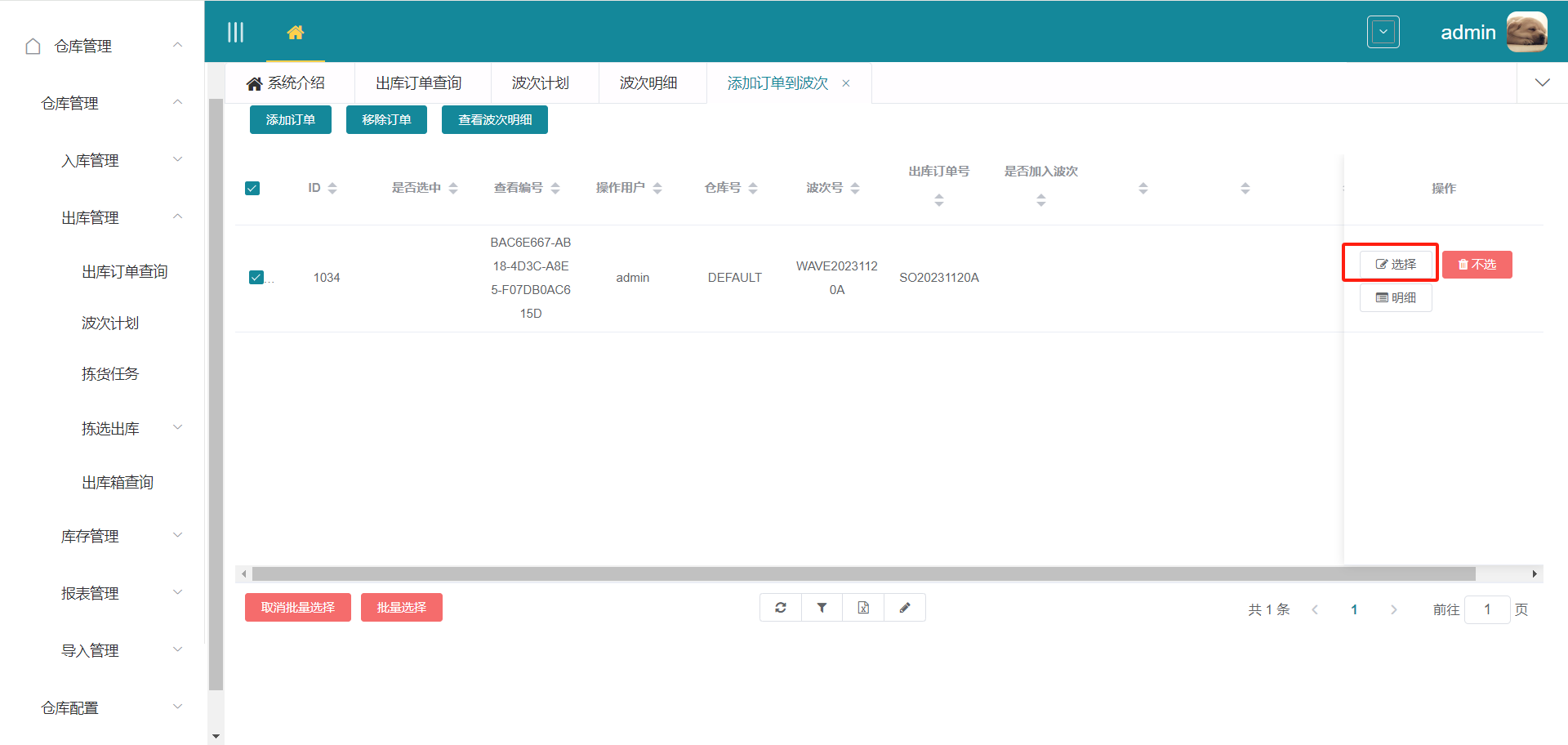Screen dimensions: 1568x745
Task: Click the 添加订单 button
Action: [x=290, y=120]
